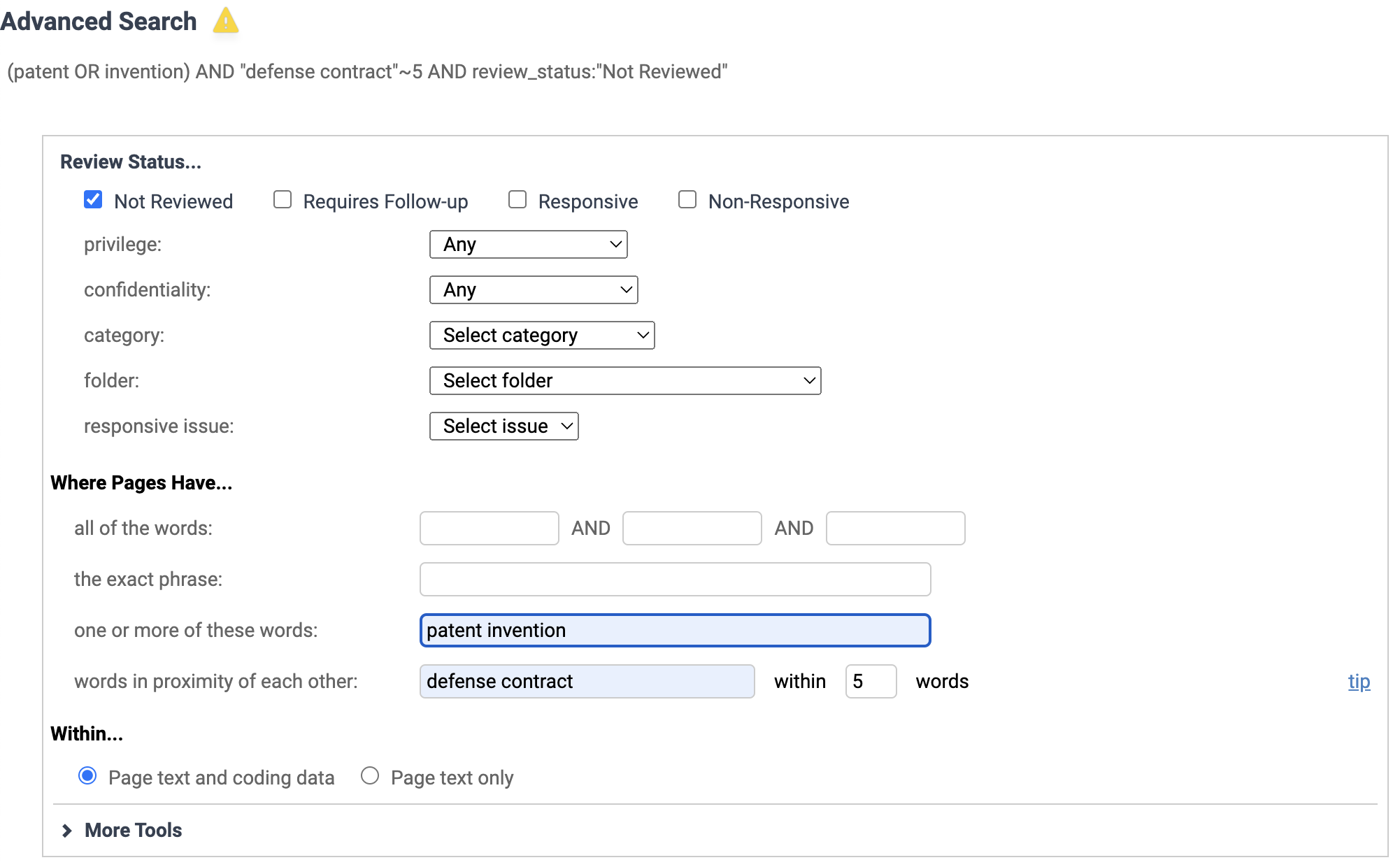Click the third all of the words field
Viewport: 1400px width, 867px height.
coord(894,528)
